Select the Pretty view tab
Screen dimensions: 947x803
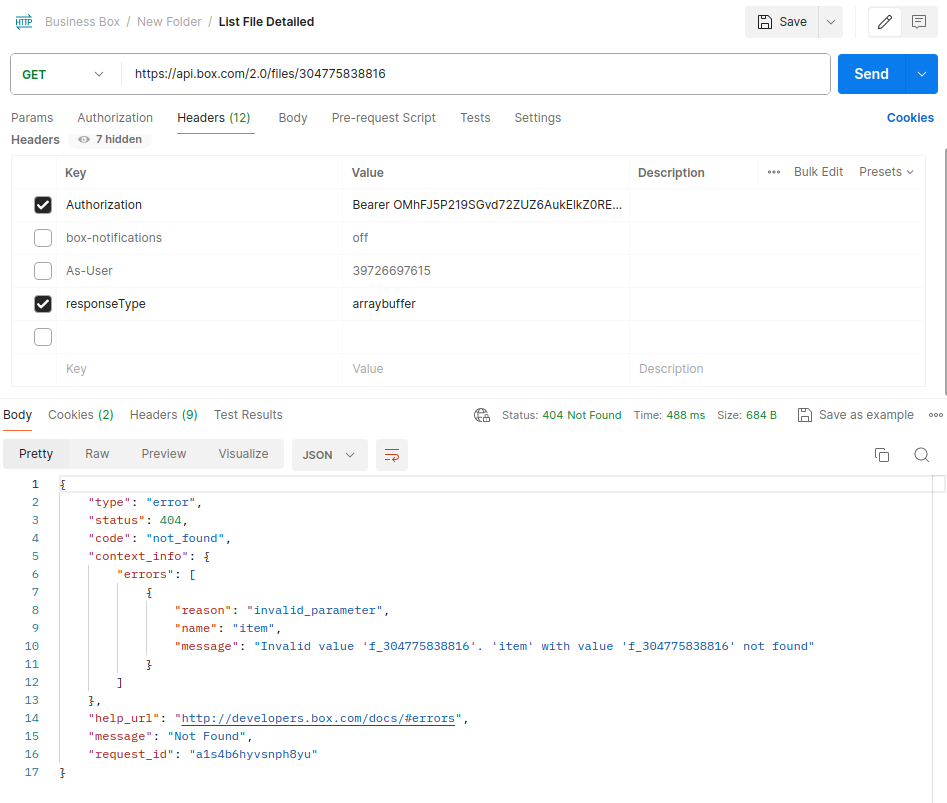(x=36, y=454)
